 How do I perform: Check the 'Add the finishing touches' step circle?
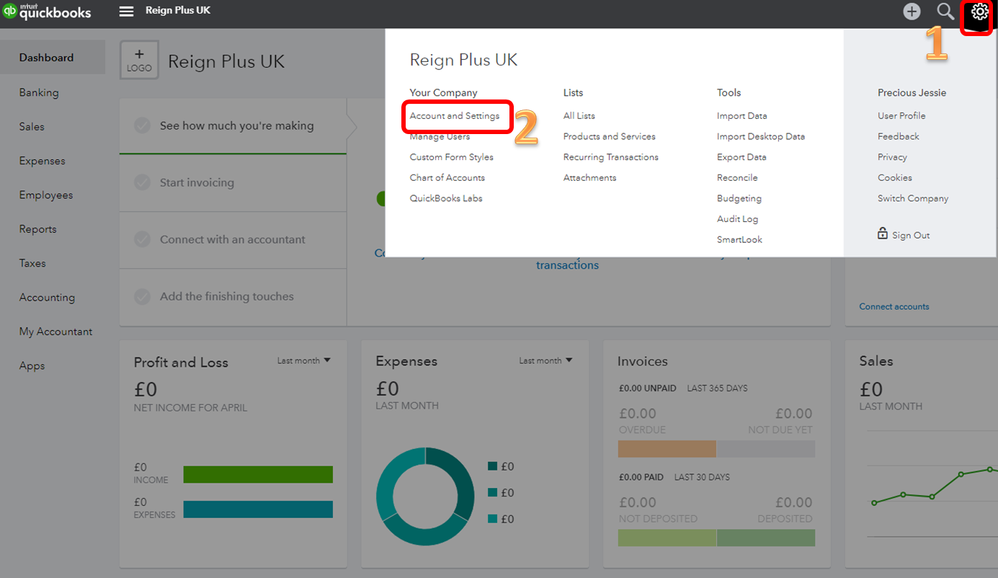(x=143, y=297)
